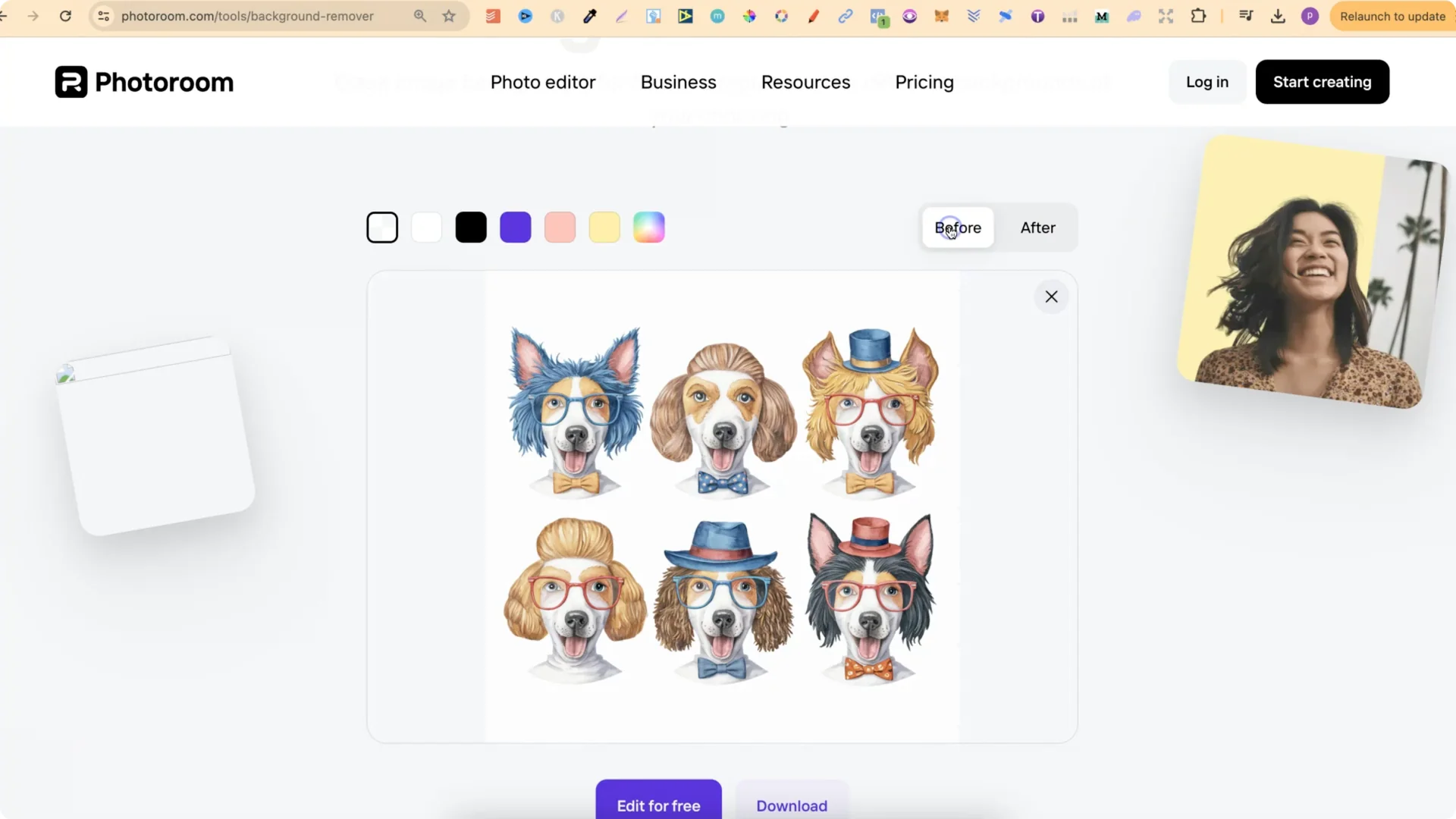Click the Photoroom logo
Image resolution: width=1456 pixels, height=819 pixels.
143,81
